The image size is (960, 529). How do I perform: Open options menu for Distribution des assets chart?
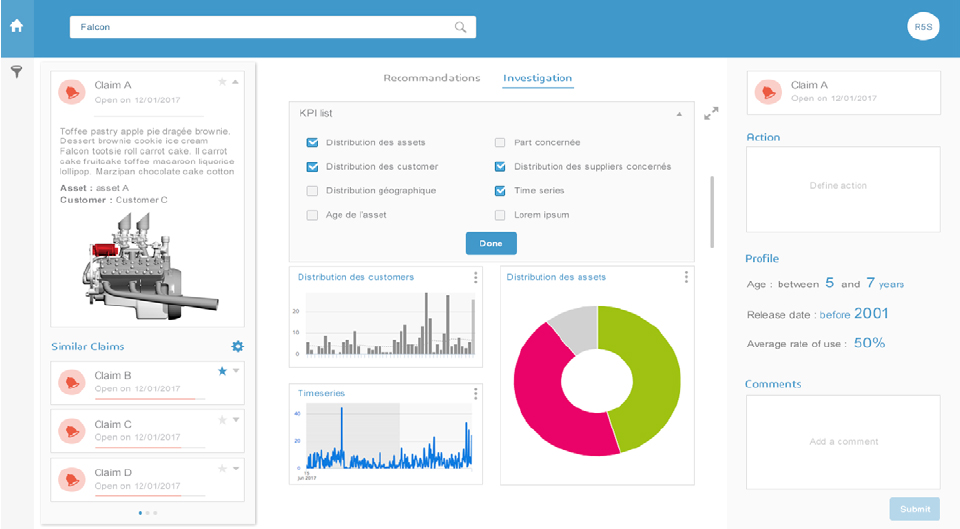tap(686, 277)
